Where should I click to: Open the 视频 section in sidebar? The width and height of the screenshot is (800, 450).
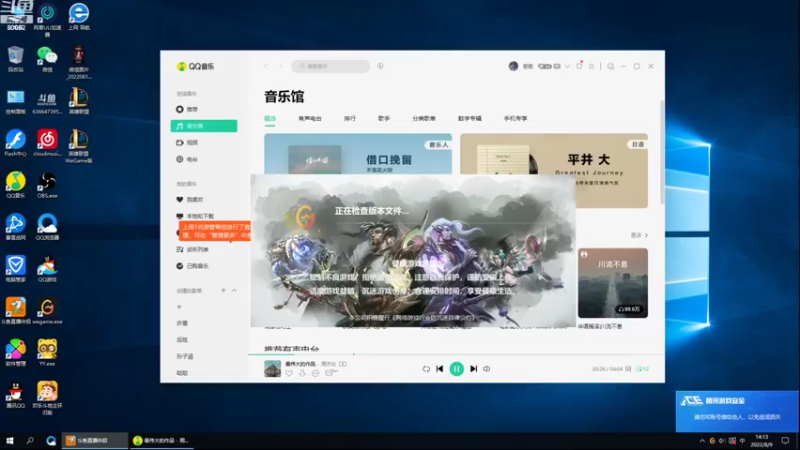[x=187, y=143]
